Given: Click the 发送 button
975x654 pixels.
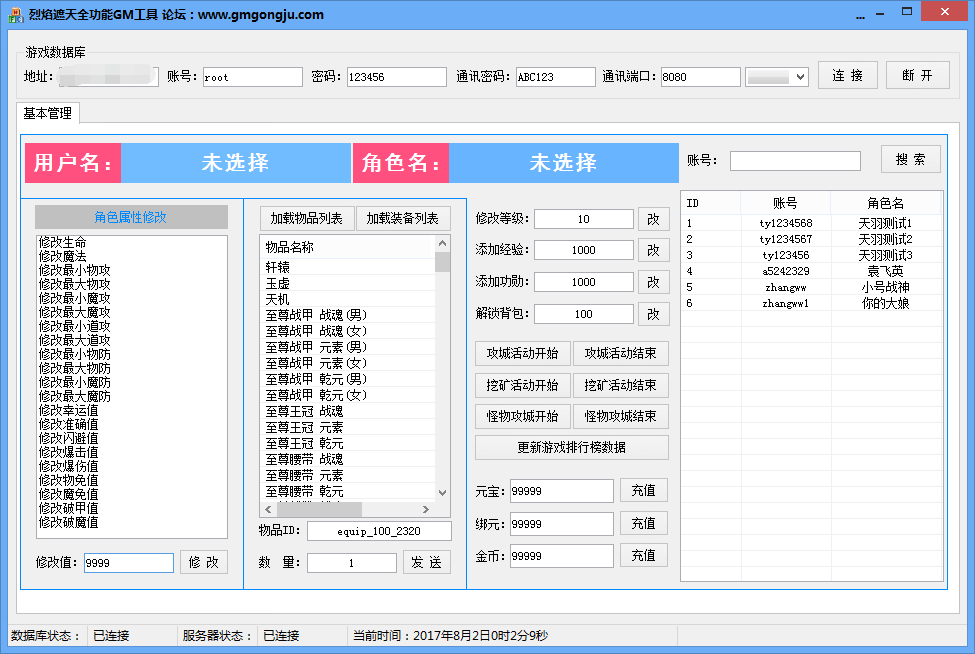Looking at the screenshot, I should click(x=427, y=563).
